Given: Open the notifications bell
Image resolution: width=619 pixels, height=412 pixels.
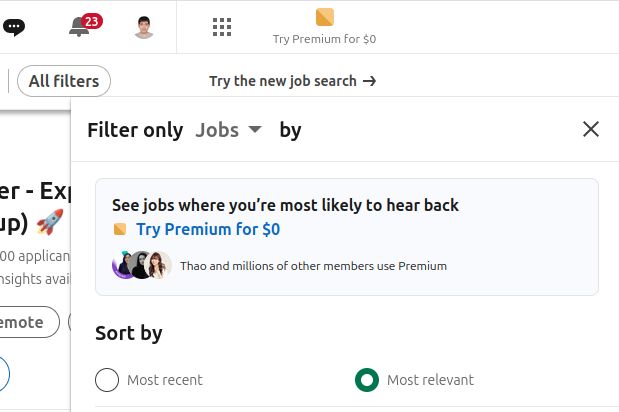Looking at the screenshot, I should (x=79, y=27).
